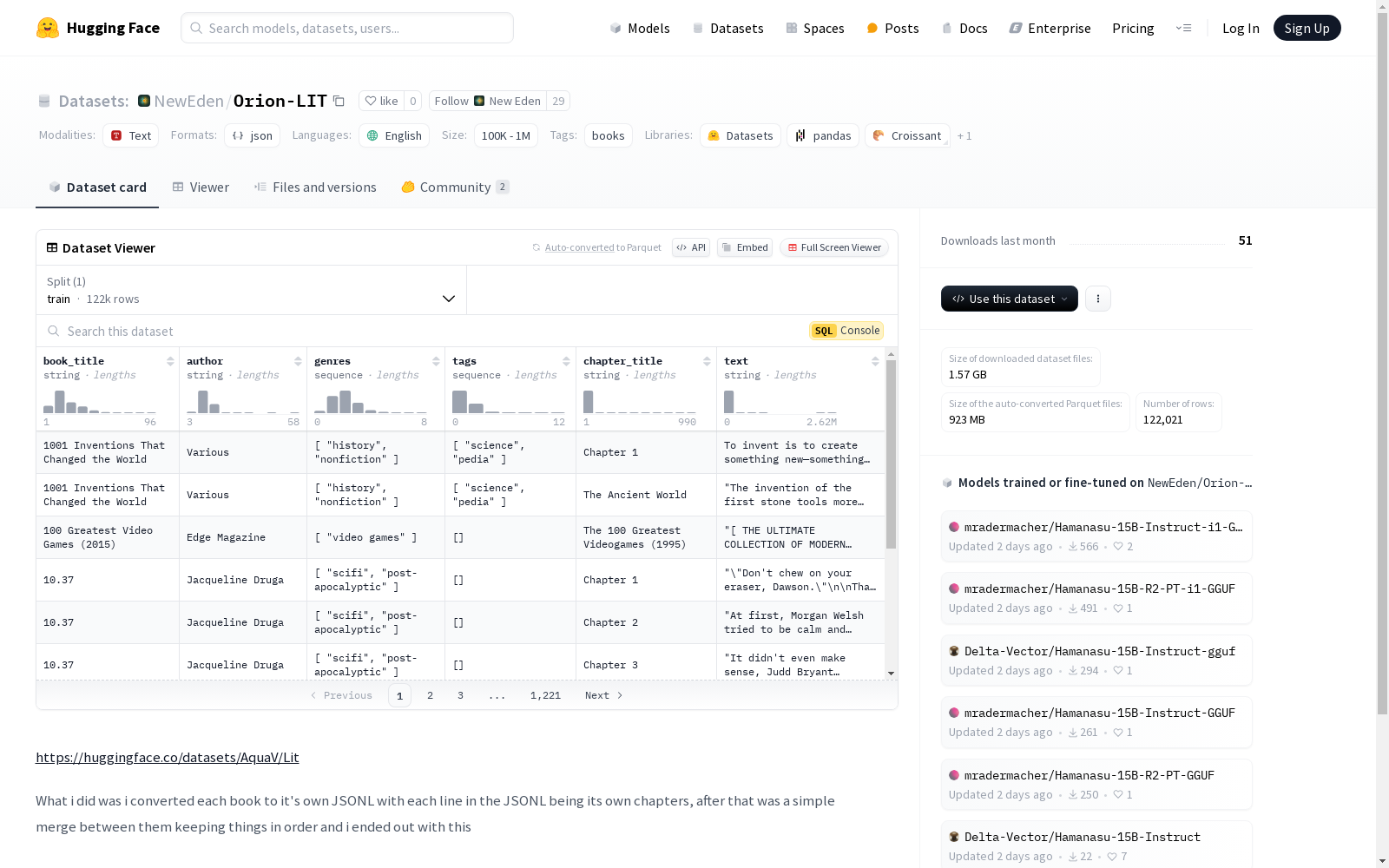Viewport: 1389px width, 868px height.
Task: Open the Full Screen Viewer
Action: click(x=834, y=247)
